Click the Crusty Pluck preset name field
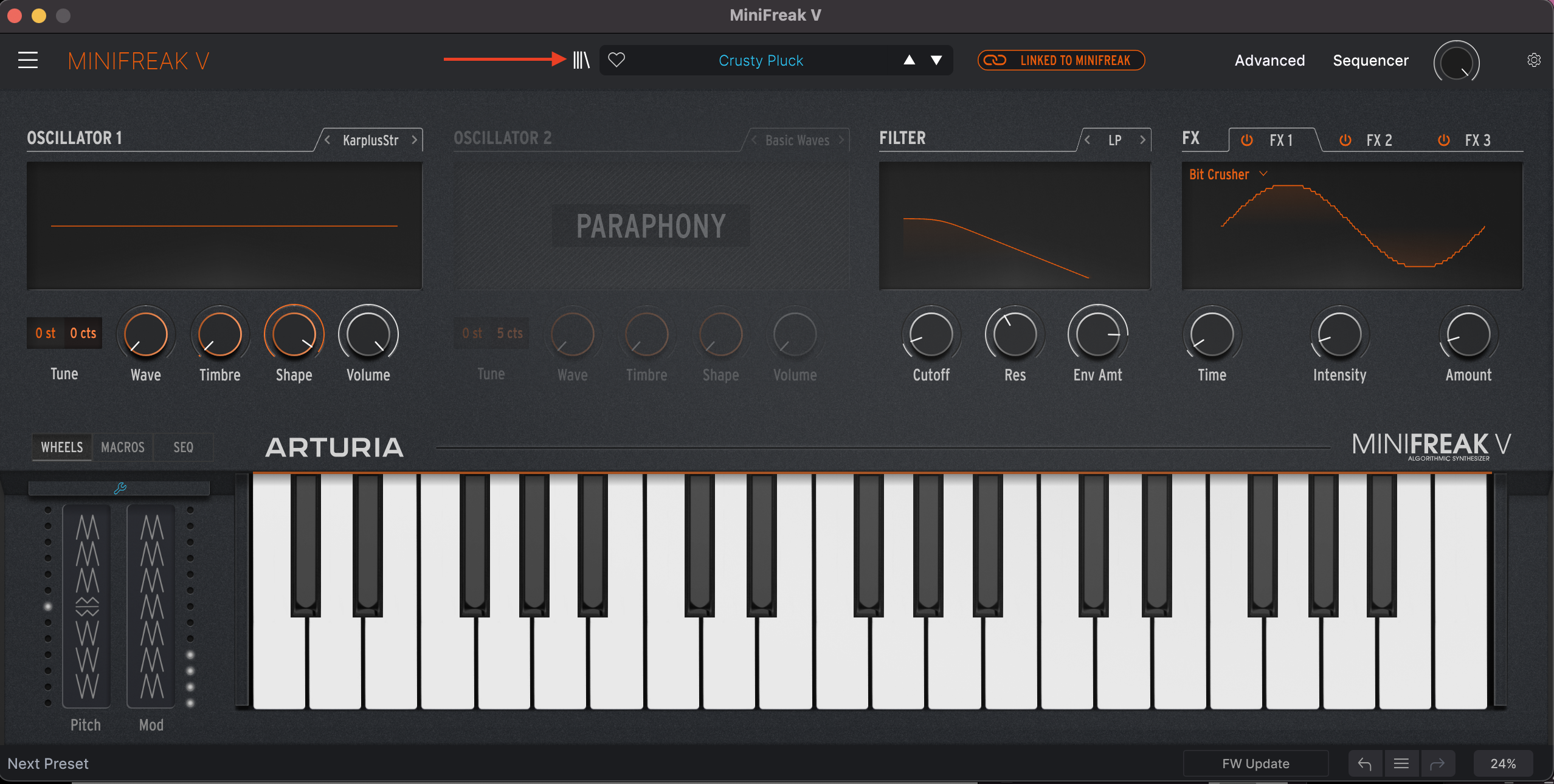 point(762,60)
